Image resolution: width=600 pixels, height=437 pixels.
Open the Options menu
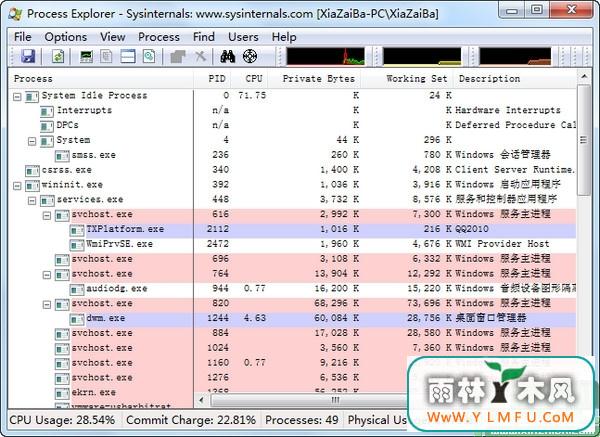[65, 37]
